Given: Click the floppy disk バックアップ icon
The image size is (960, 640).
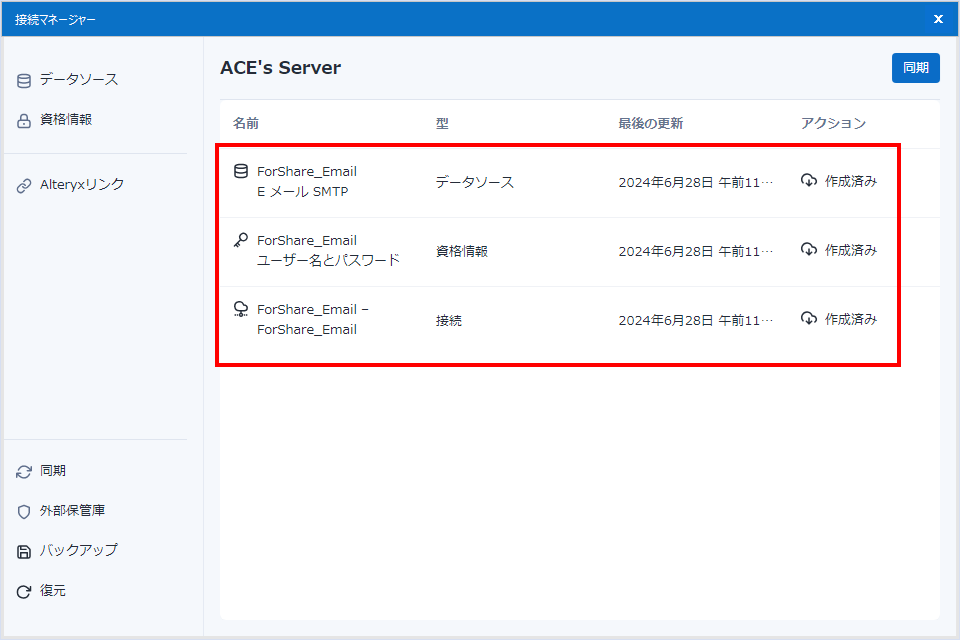Looking at the screenshot, I should [x=24, y=551].
